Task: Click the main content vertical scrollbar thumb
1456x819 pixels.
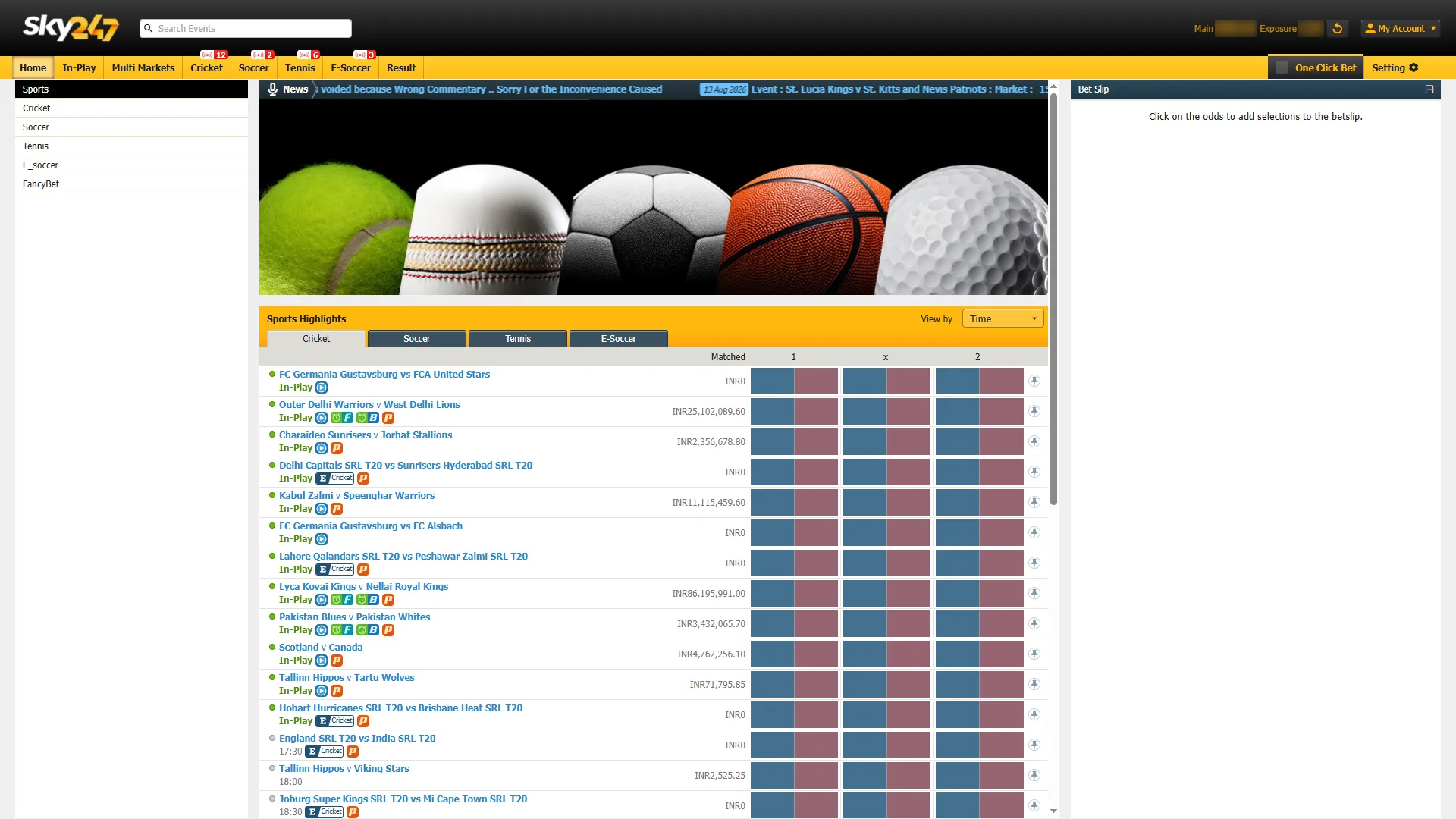Action: 1053,299
